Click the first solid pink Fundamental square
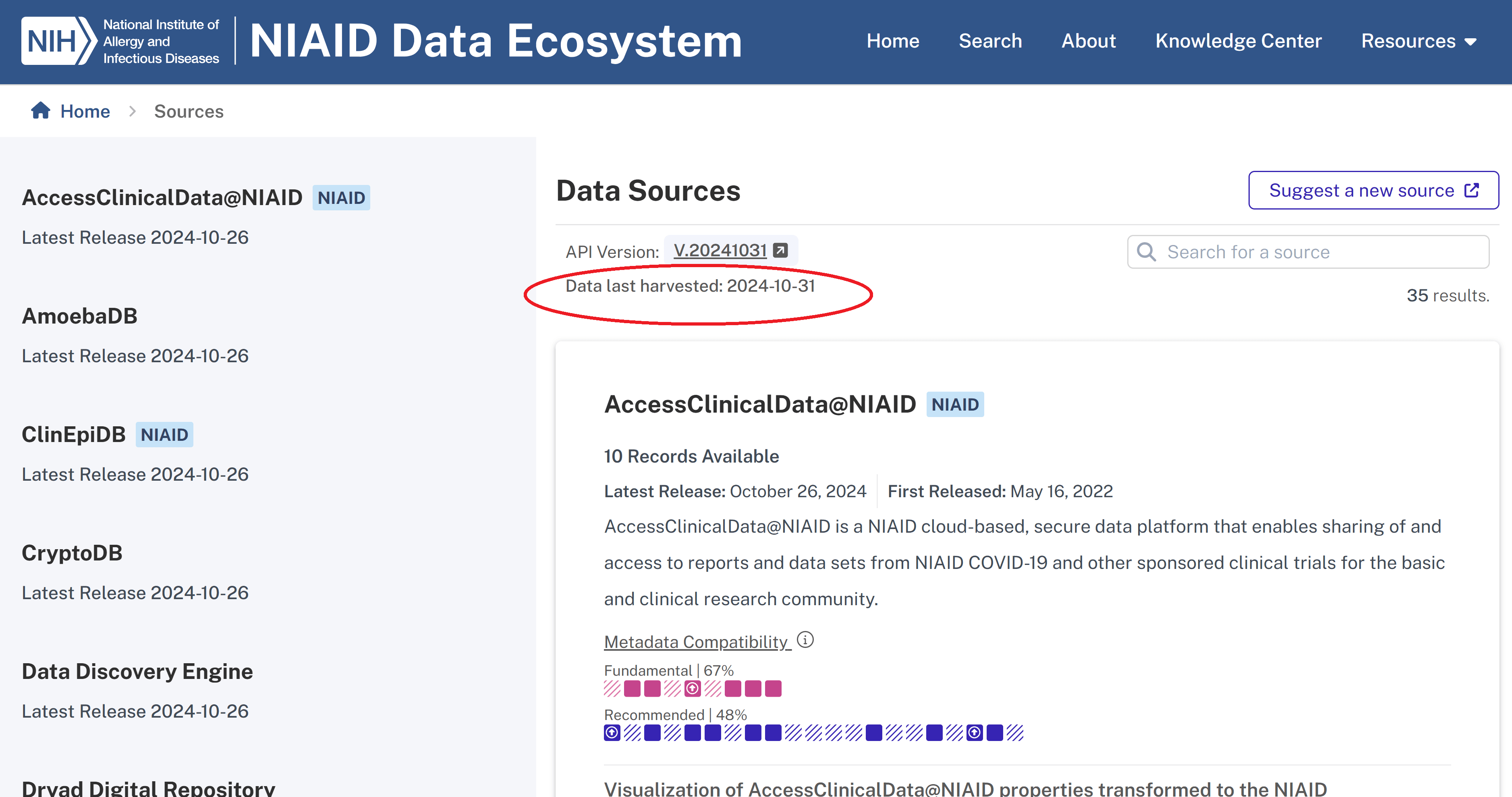Viewport: 1512px width, 797px height. click(x=632, y=689)
